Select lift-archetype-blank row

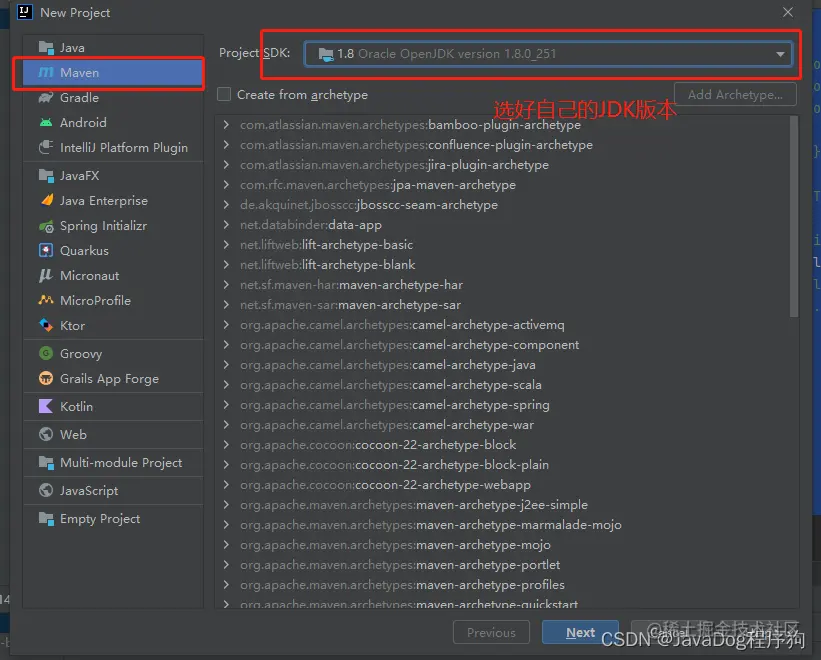coord(503,265)
